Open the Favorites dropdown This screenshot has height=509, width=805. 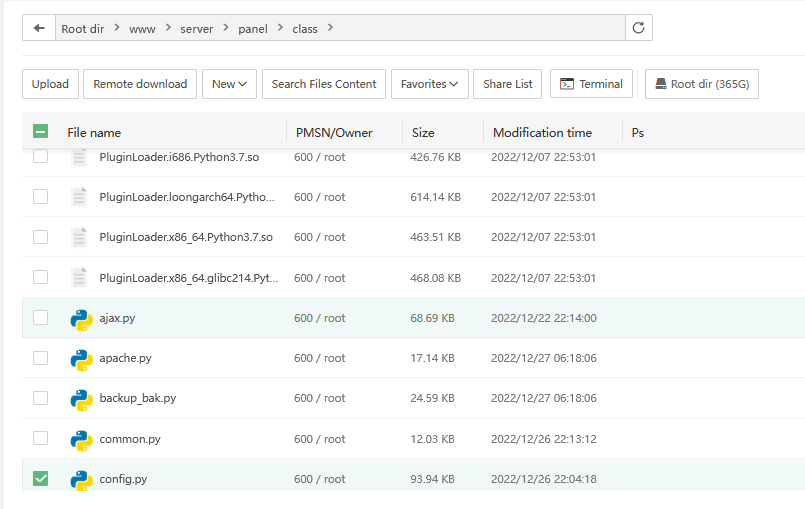coord(429,84)
